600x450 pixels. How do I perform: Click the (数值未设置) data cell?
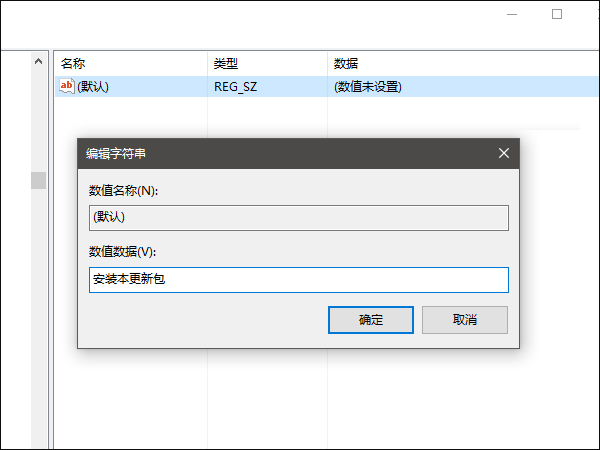(368, 87)
